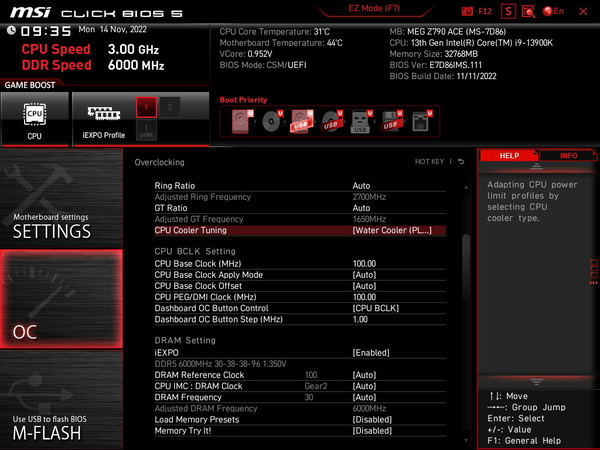Image resolution: width=600 pixels, height=450 pixels.
Task: Click settings list scrollbar up arrow
Action: coord(466,187)
